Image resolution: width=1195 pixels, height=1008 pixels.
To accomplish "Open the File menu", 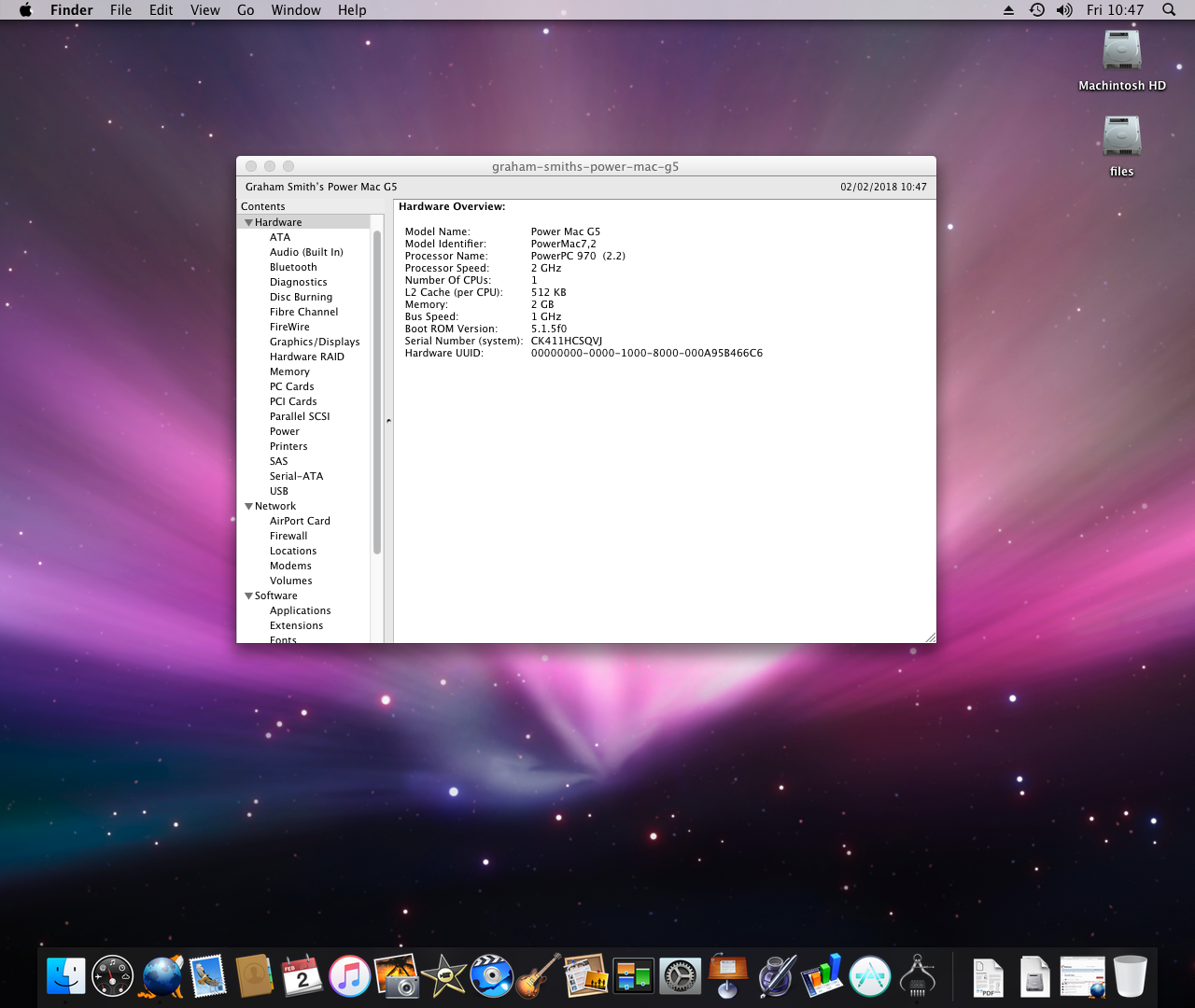I will 120,10.
